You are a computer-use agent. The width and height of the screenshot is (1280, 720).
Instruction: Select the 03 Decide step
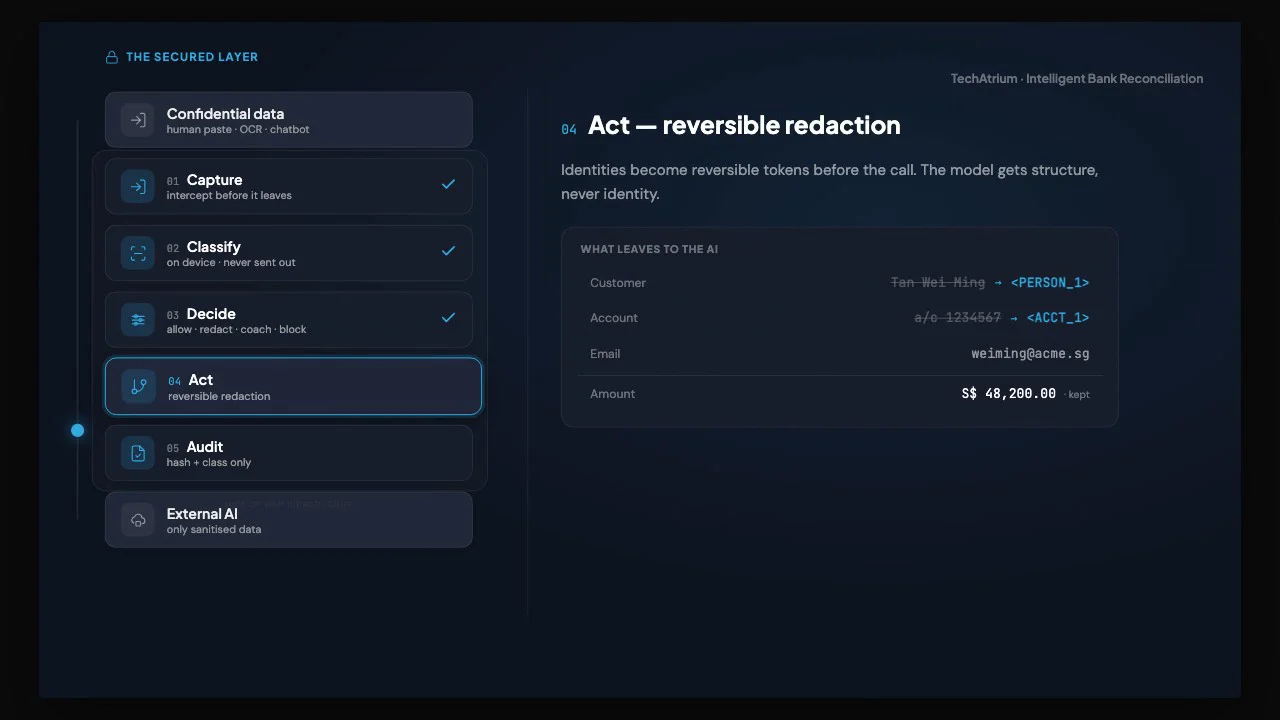pyautogui.click(x=289, y=320)
